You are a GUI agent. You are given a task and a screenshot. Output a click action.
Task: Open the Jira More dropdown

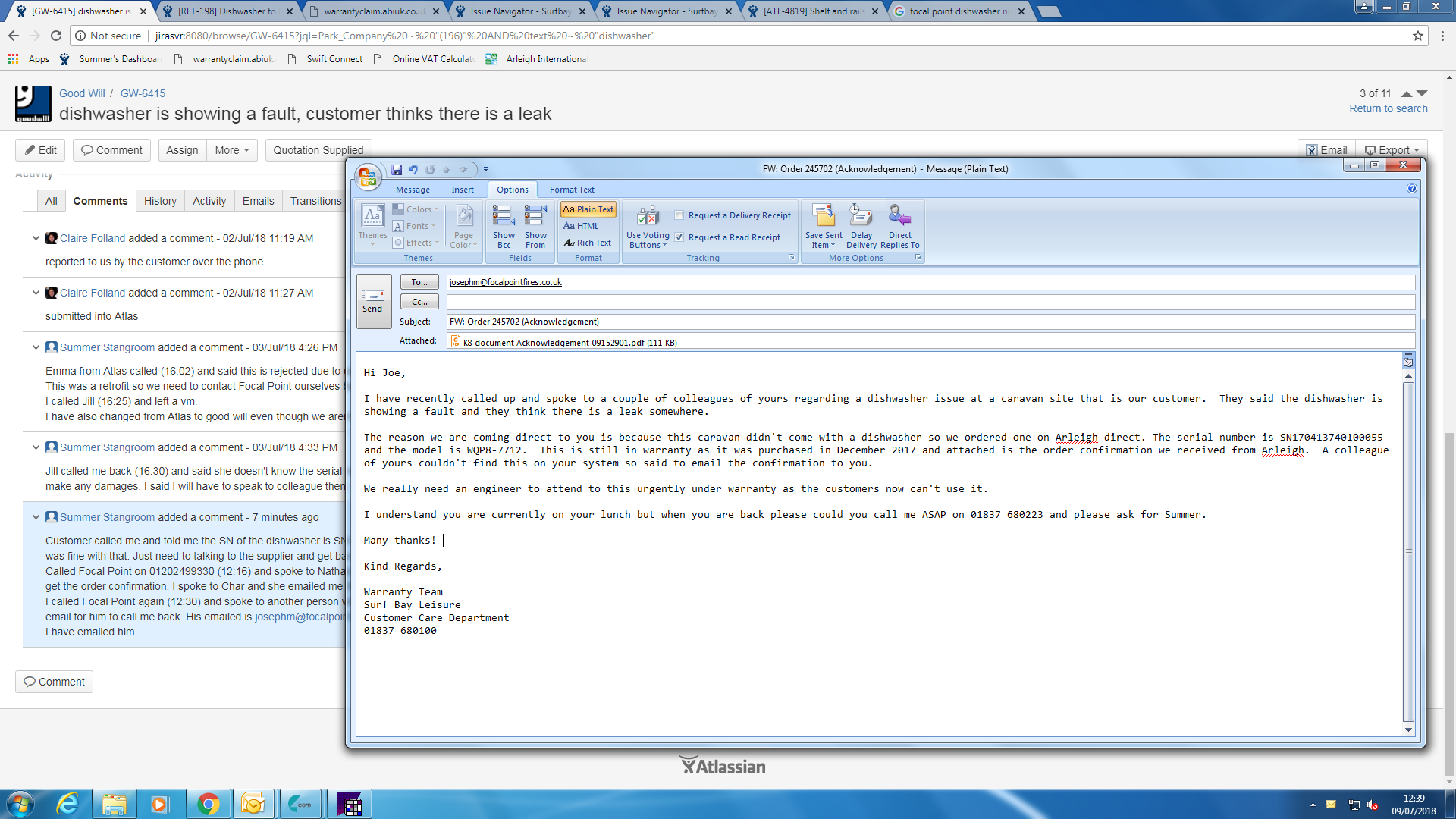(x=231, y=150)
